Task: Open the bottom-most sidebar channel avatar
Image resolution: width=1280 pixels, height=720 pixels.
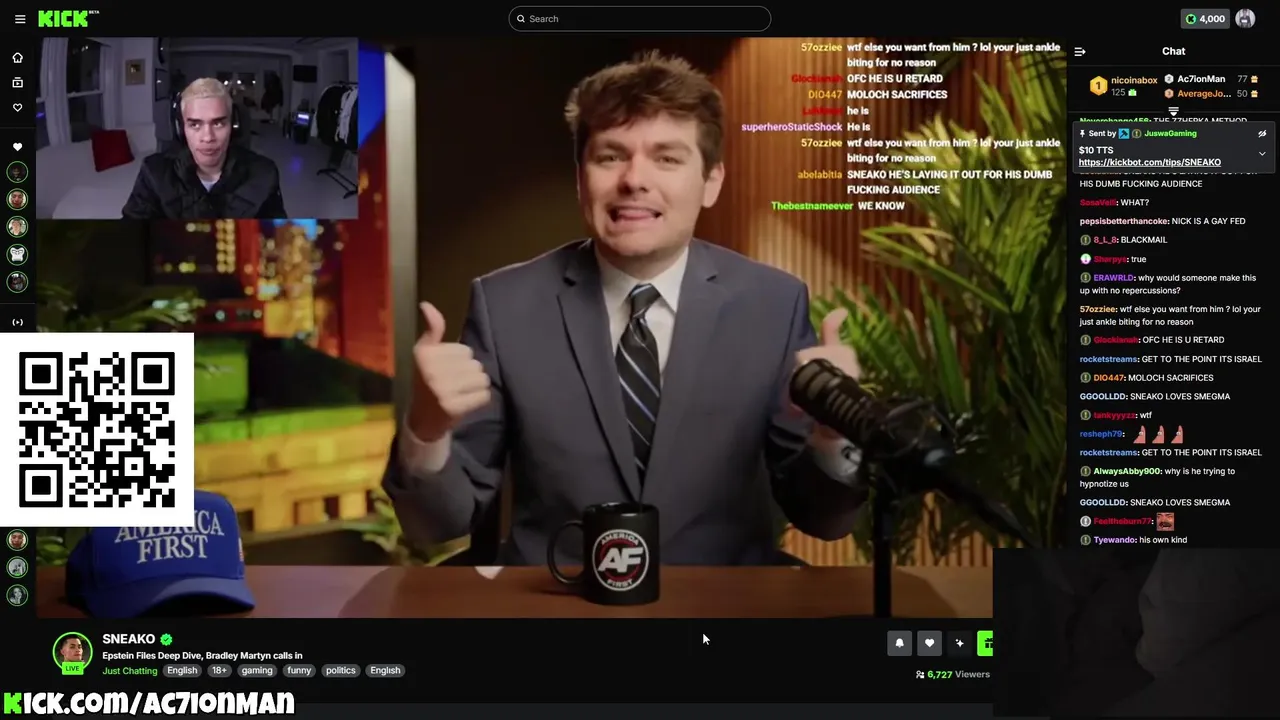Action: point(17,595)
